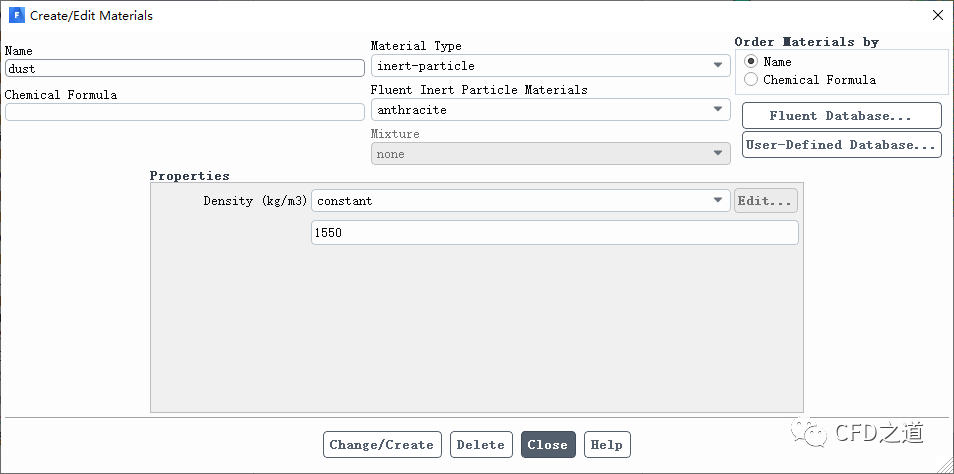Click the Density Edit button
954x474 pixels.
click(x=766, y=201)
